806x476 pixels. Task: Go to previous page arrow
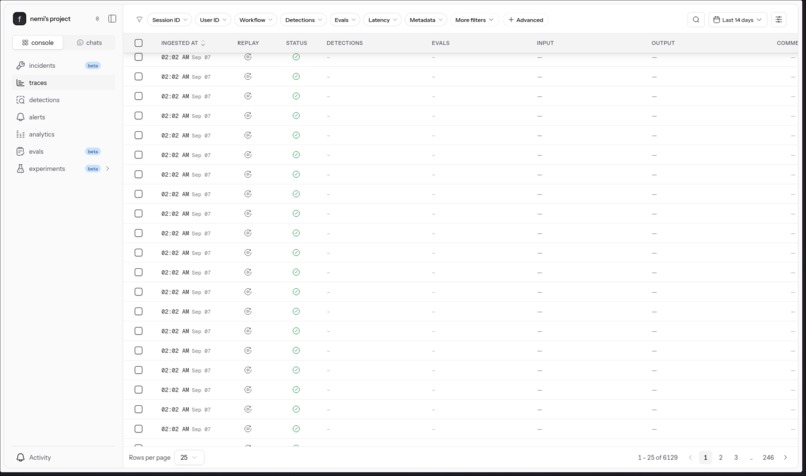tap(690, 457)
